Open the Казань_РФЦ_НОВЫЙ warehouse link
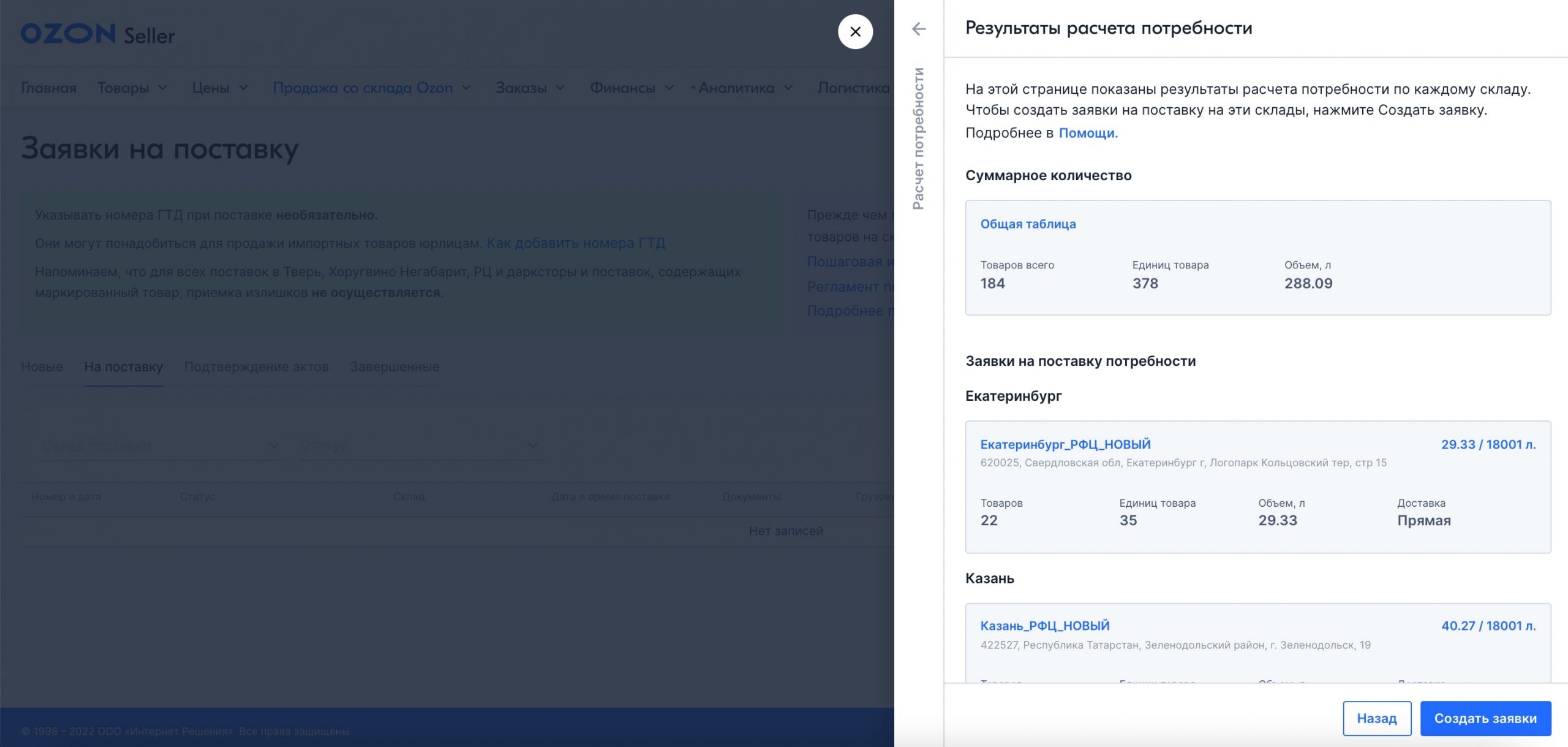The image size is (1568, 747). tap(1045, 626)
